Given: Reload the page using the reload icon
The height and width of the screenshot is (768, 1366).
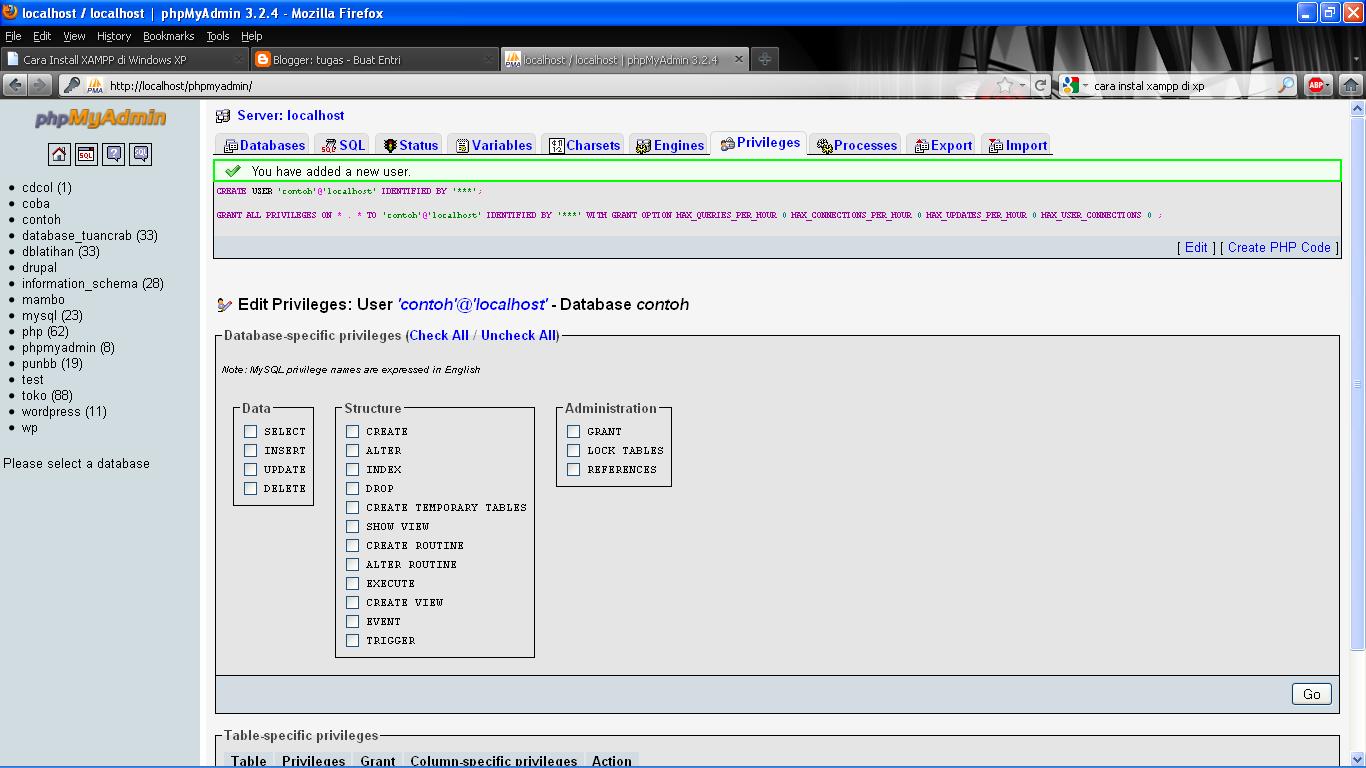Looking at the screenshot, I should point(1040,85).
